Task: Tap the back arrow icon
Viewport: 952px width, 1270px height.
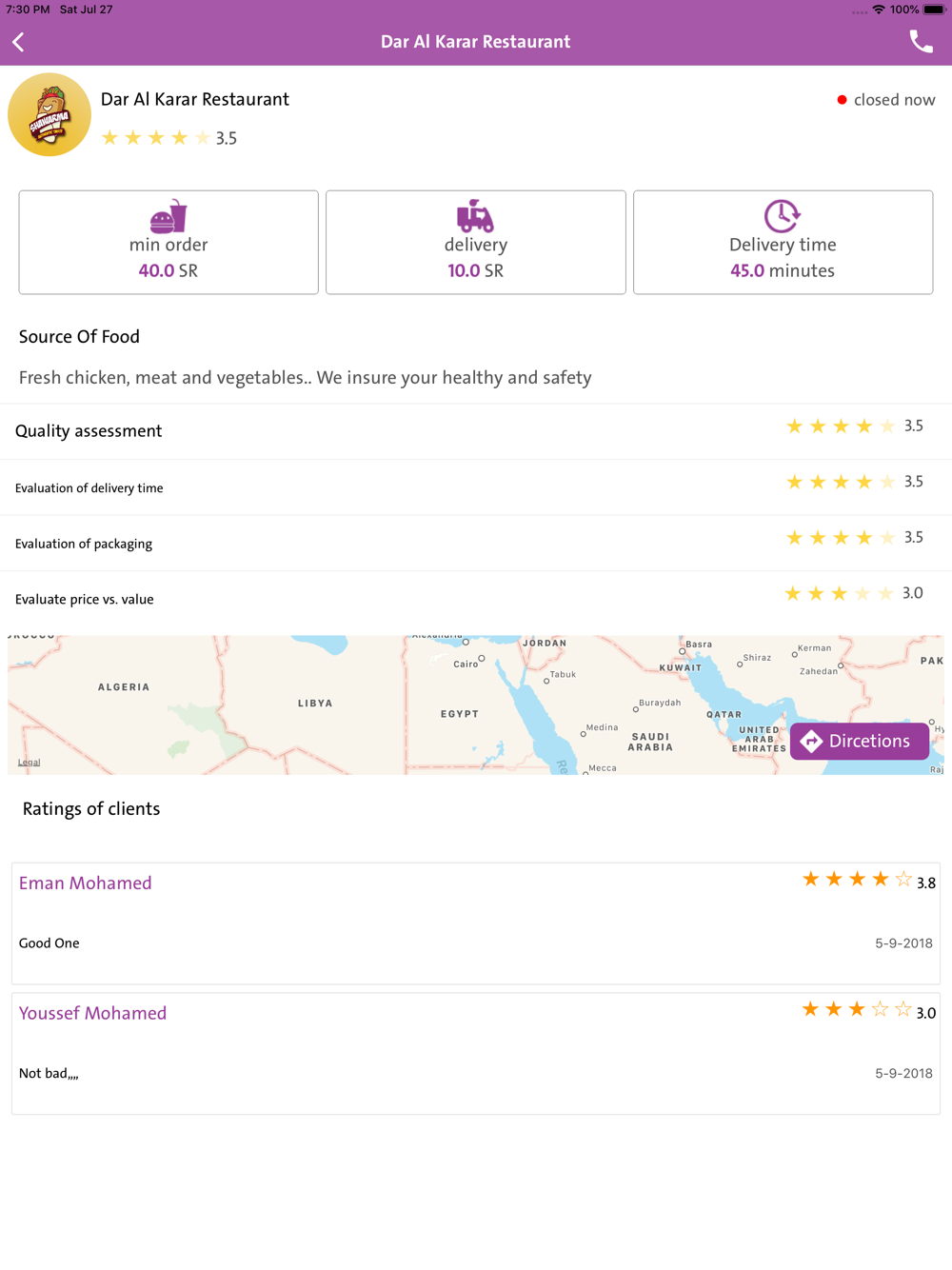Action: [19, 42]
